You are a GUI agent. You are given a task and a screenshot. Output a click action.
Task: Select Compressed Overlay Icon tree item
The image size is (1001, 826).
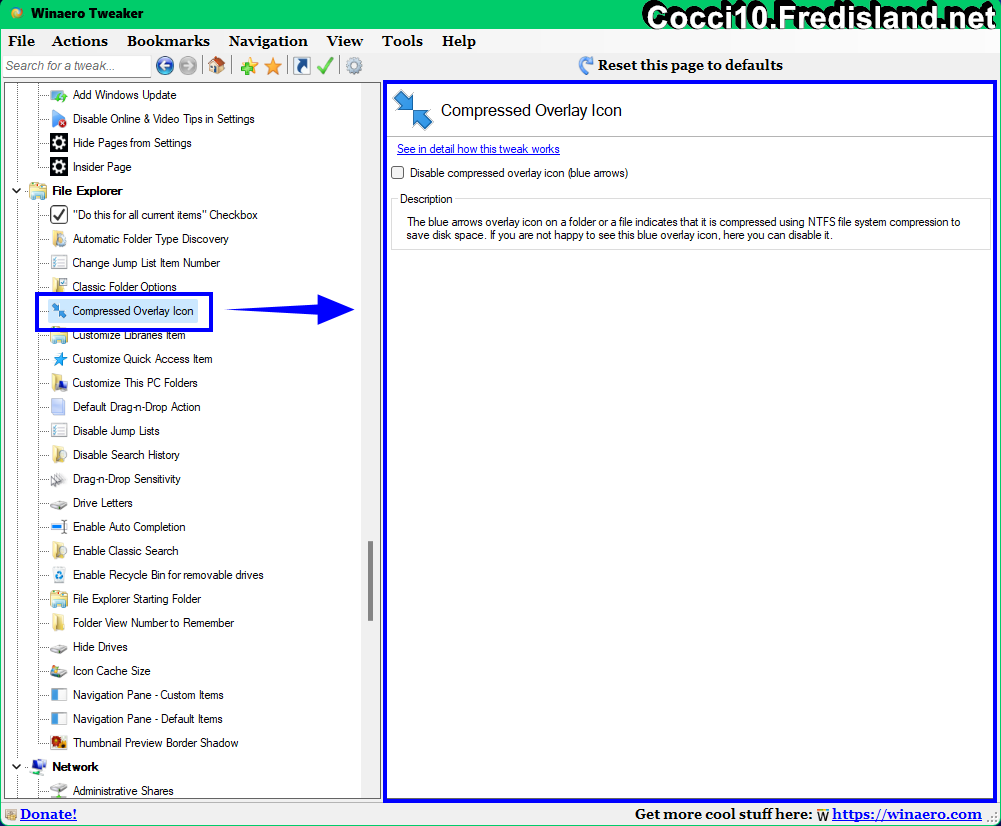[133, 311]
